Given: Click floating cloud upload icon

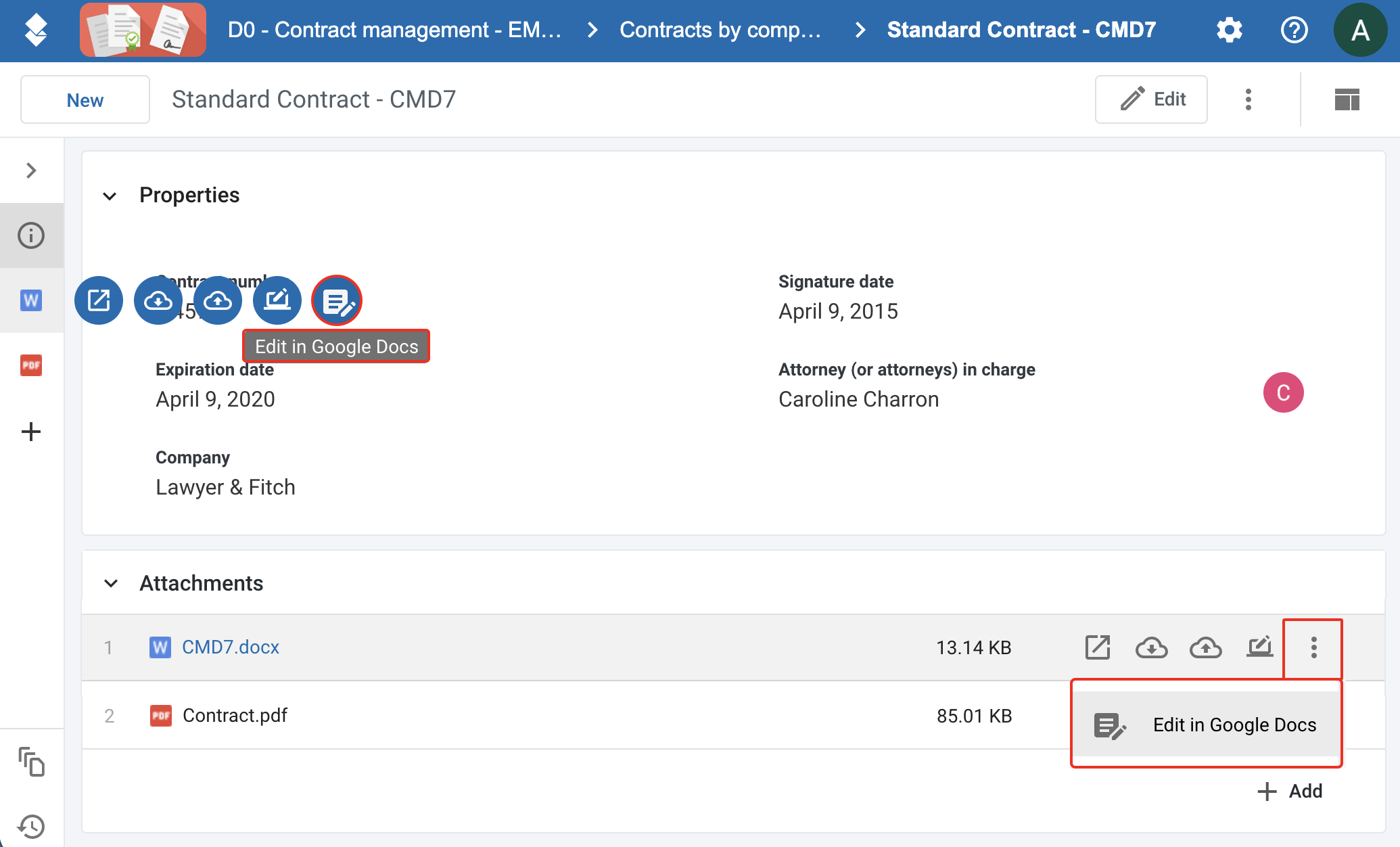Looking at the screenshot, I should tap(218, 300).
